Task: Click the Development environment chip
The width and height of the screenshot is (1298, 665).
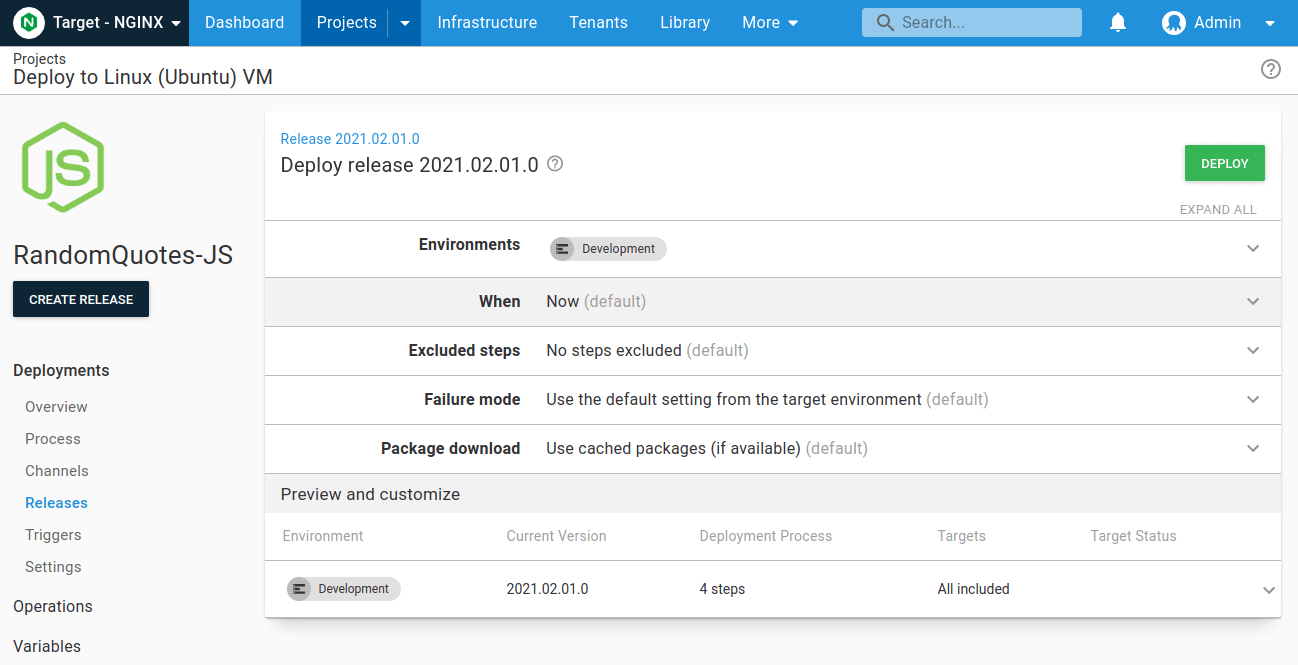Action: (607, 248)
